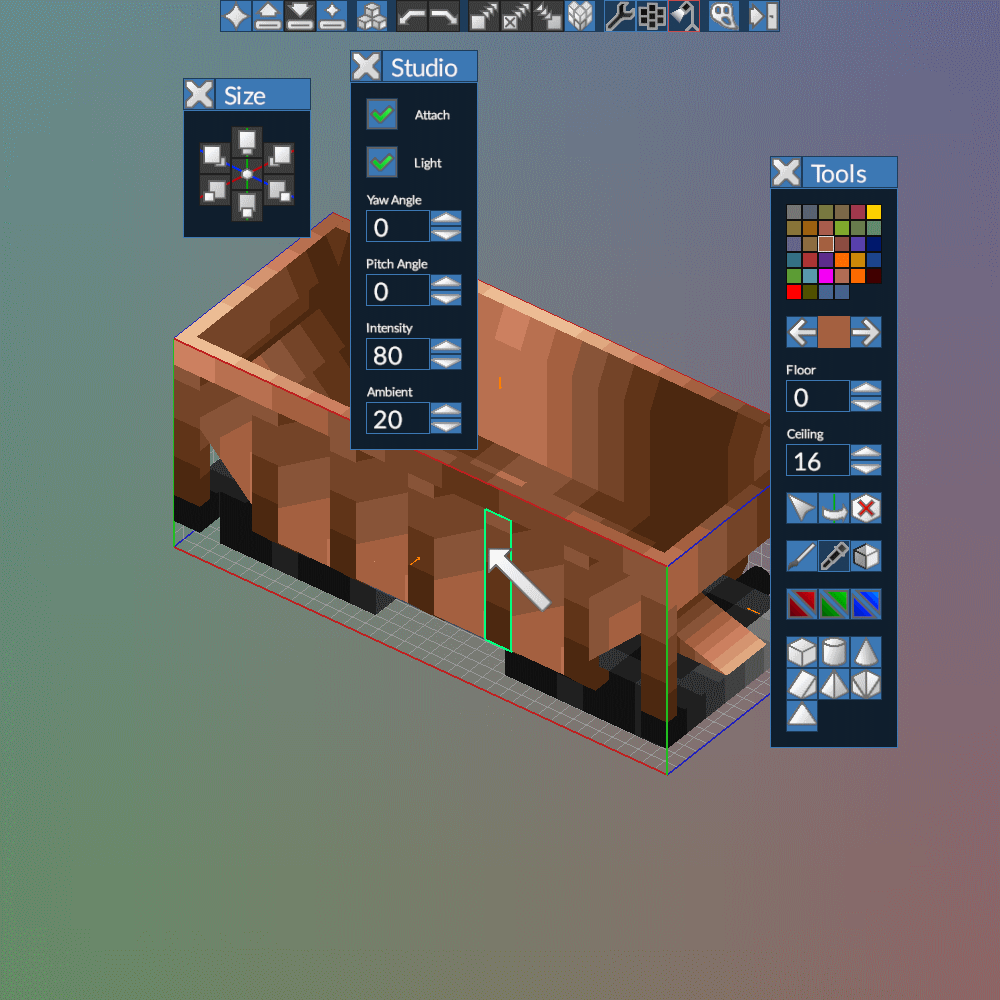Select the eyedropper color picker tool

pyautogui.click(x=834, y=555)
